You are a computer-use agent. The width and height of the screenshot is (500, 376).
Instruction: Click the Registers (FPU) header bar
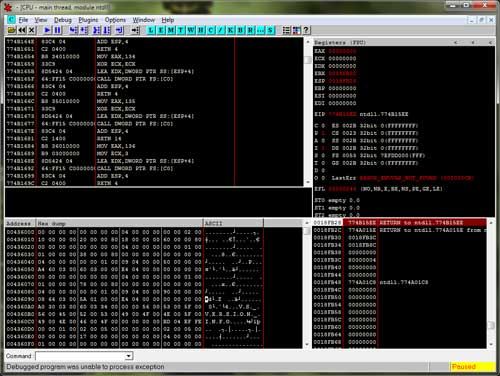[404, 42]
